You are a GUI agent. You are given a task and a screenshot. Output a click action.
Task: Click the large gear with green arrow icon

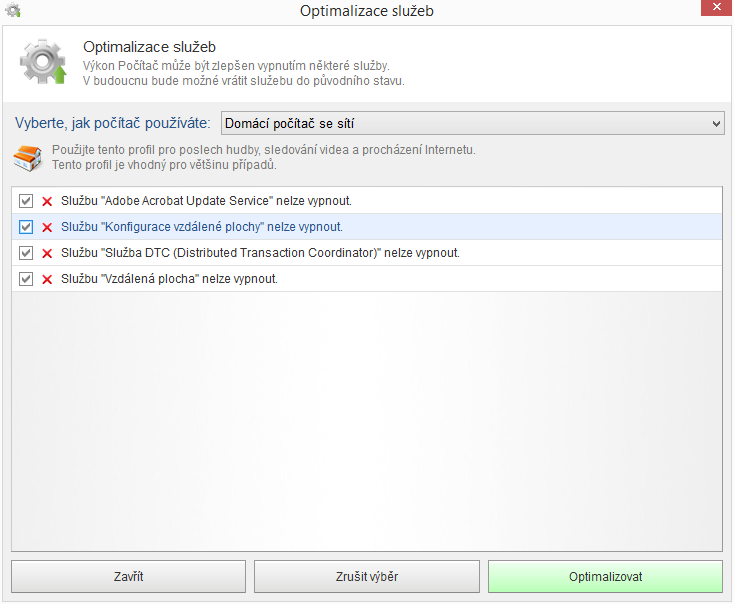pos(43,62)
